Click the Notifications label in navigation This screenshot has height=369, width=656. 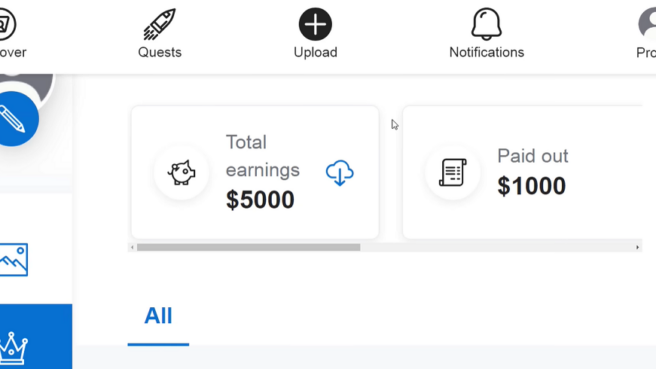coord(487,52)
